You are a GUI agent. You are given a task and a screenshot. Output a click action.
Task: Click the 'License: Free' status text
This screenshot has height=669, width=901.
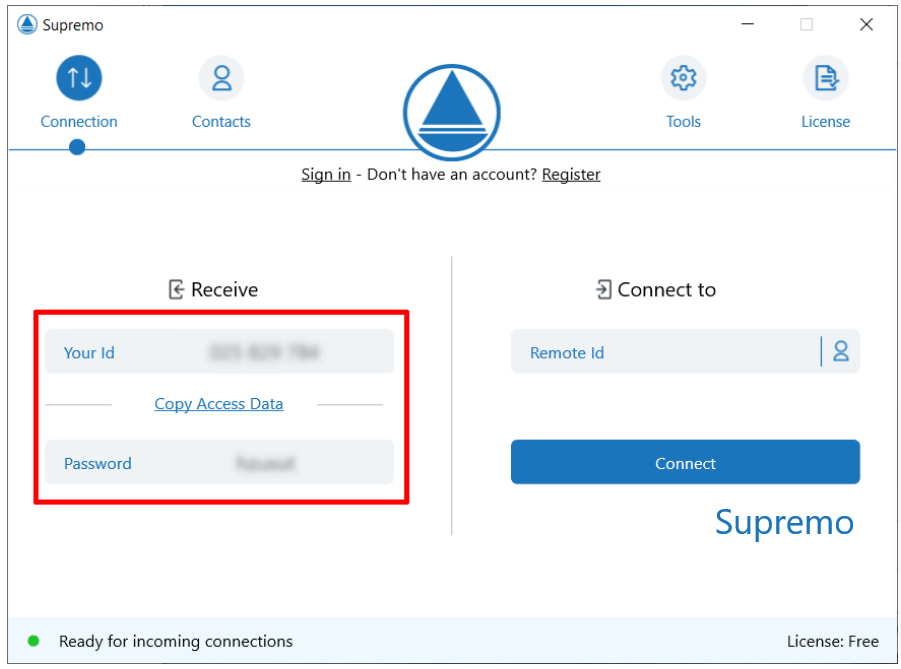(833, 641)
